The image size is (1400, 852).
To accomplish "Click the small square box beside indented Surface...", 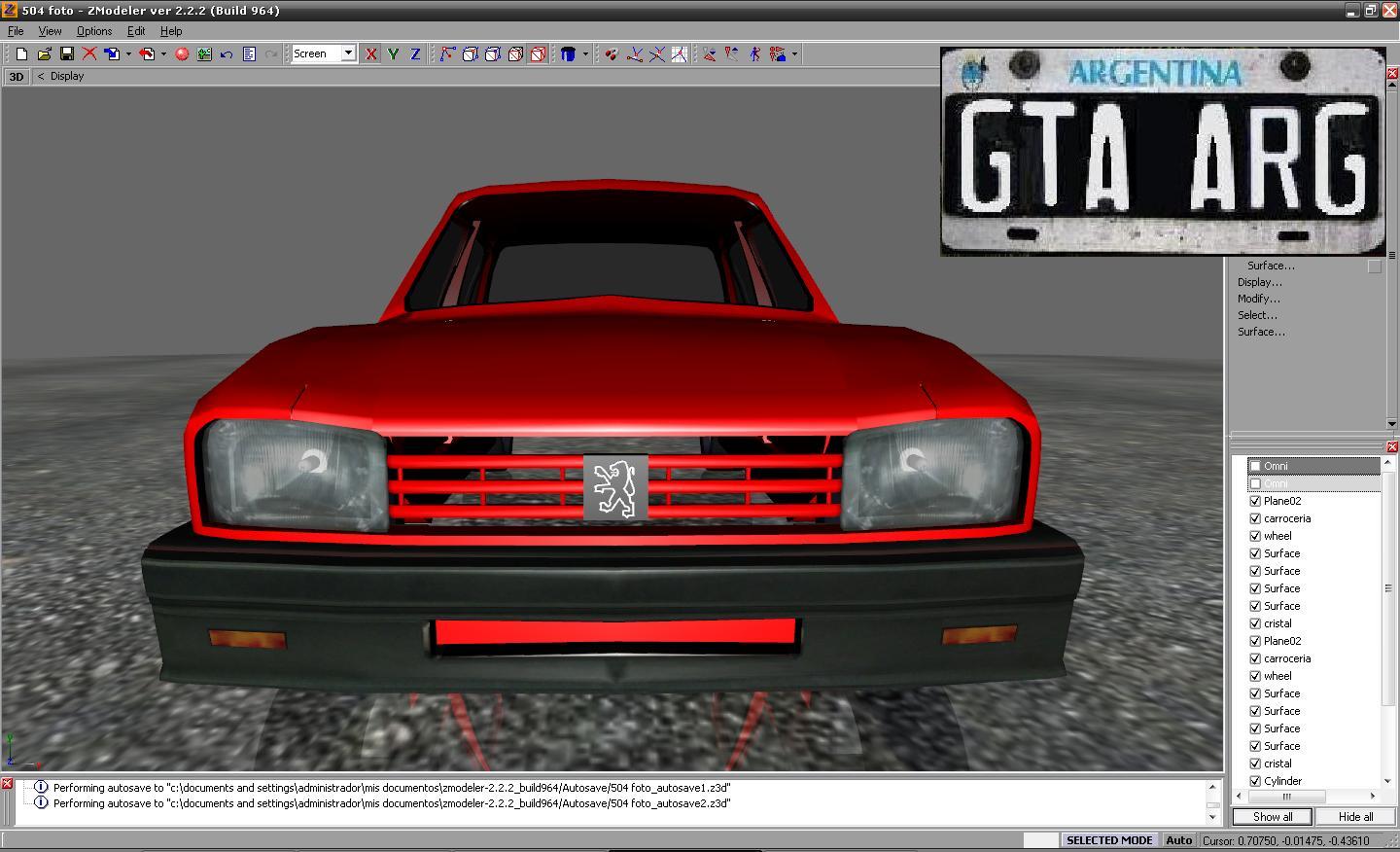I will click(x=1375, y=266).
